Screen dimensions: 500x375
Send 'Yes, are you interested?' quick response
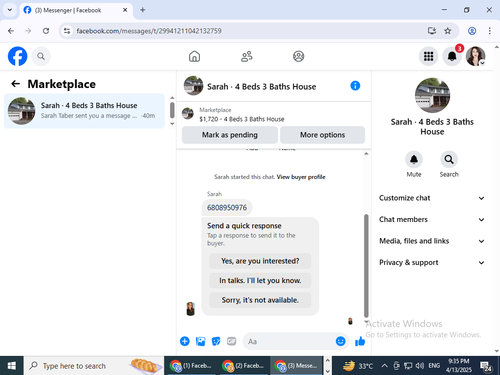coord(260,261)
